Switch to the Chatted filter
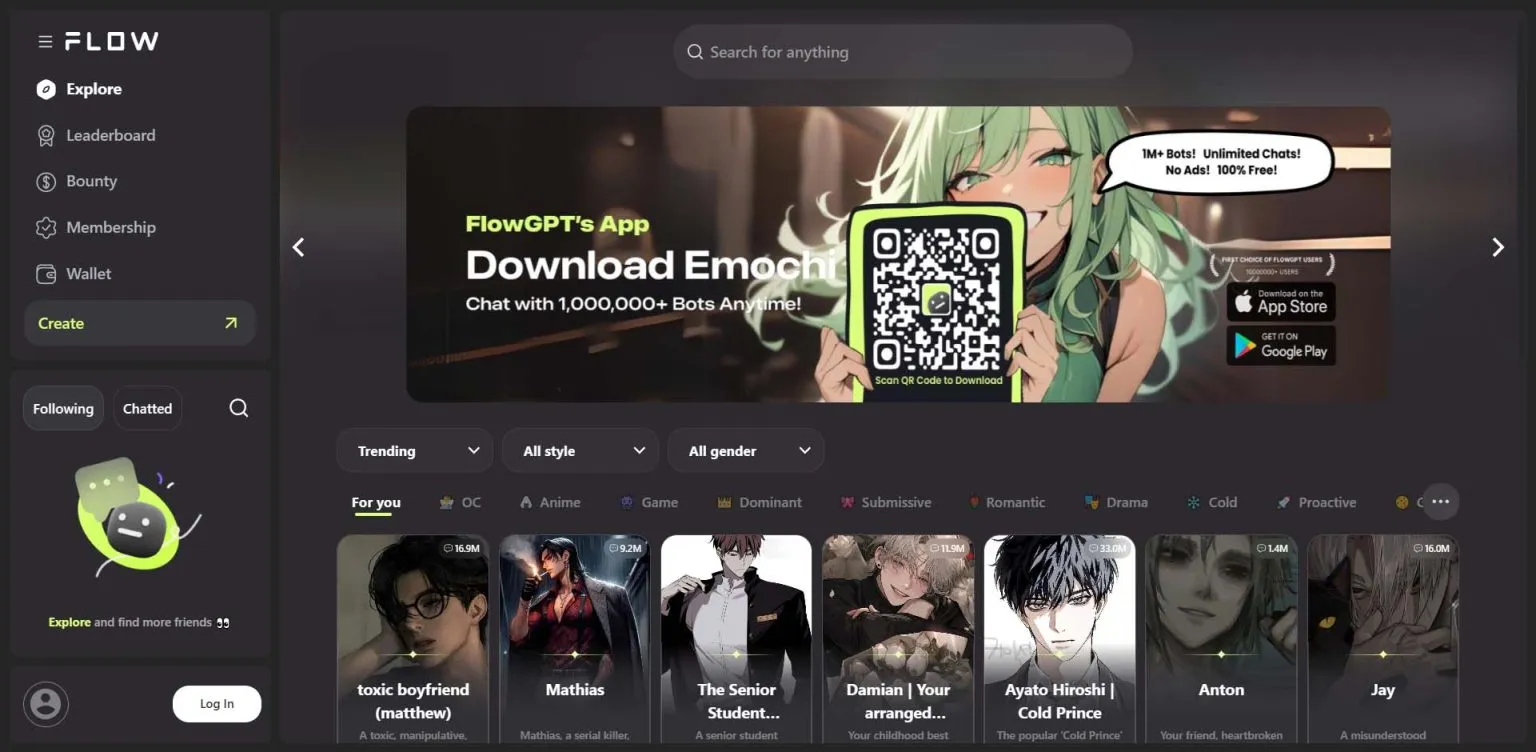Image resolution: width=1536 pixels, height=752 pixels. 147,408
